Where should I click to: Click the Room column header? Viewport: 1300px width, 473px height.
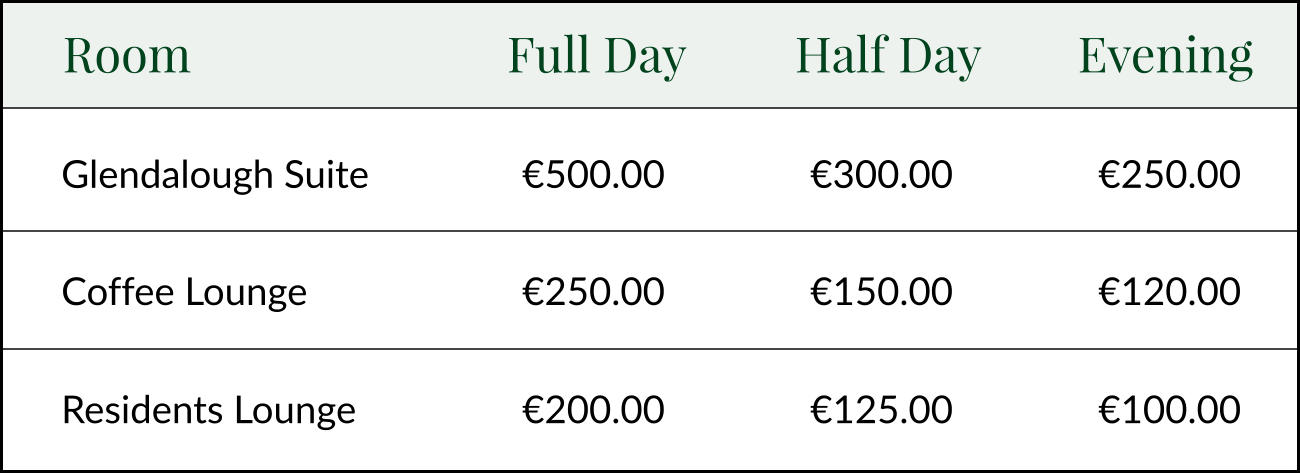[126, 56]
